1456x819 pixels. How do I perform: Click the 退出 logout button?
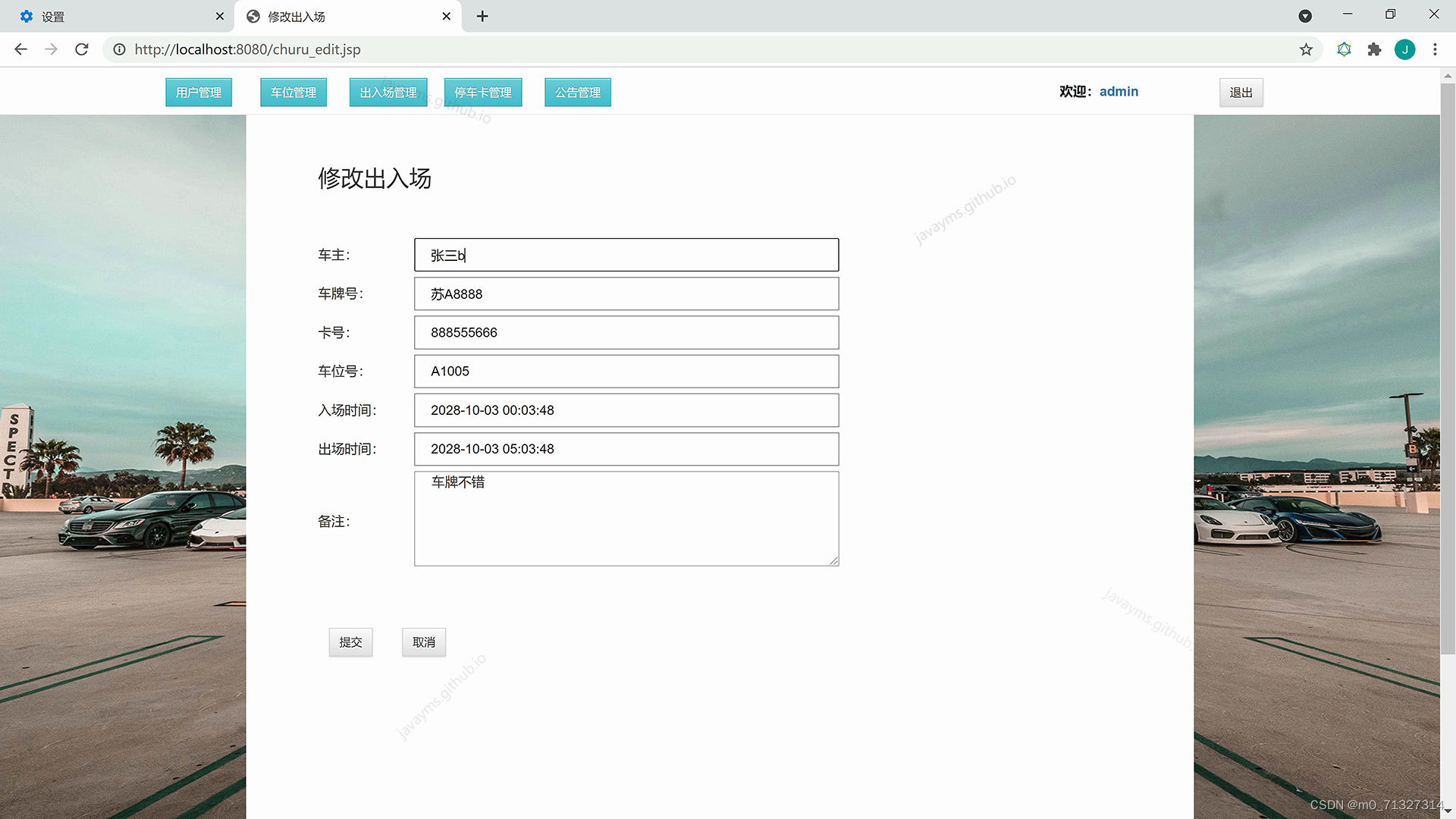1241,93
